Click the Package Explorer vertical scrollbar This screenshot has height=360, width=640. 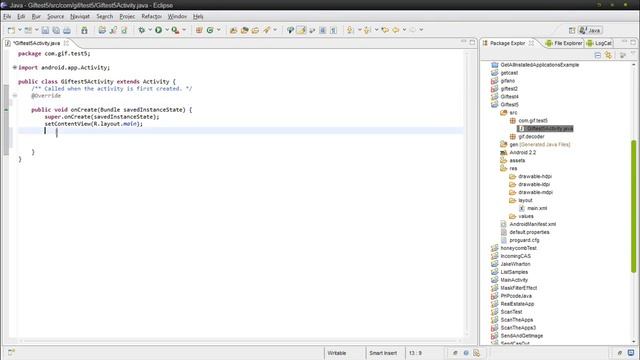click(x=633, y=206)
